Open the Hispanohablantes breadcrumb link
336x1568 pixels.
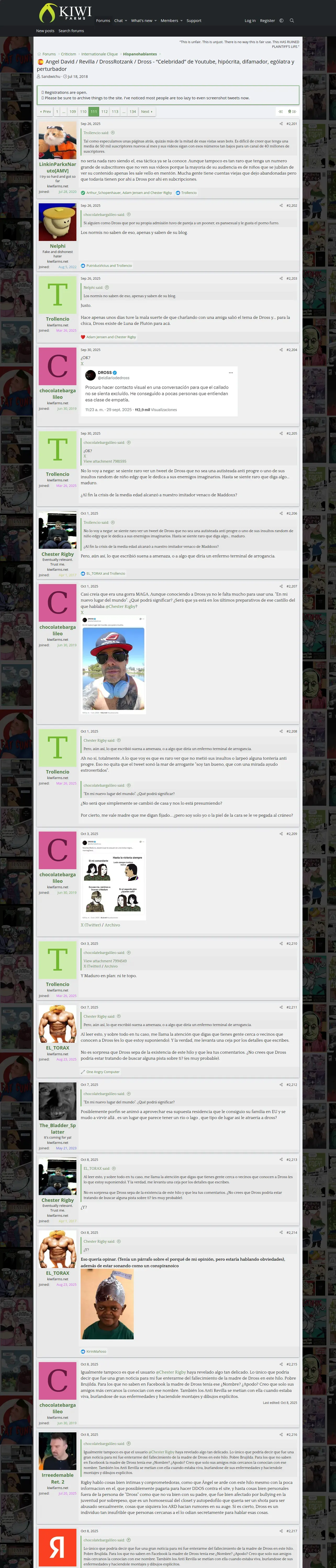pyautogui.click(x=140, y=54)
